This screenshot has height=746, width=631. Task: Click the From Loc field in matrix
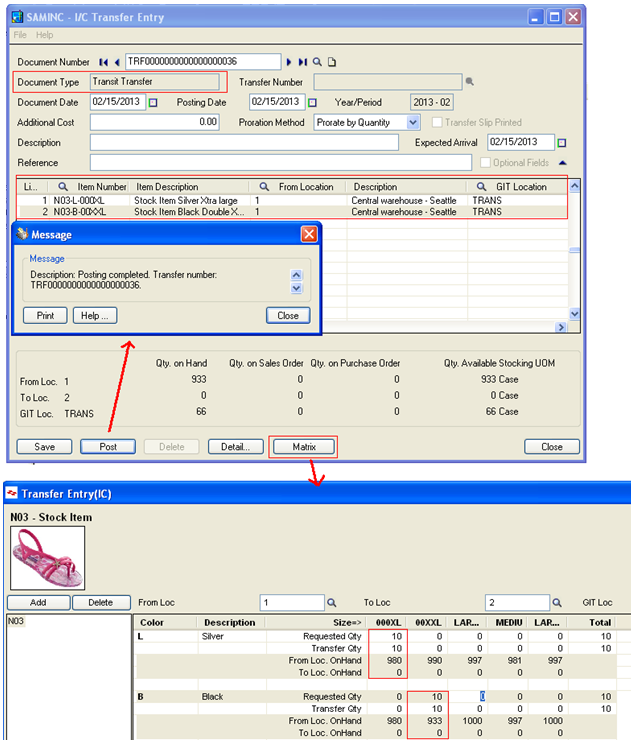coord(292,603)
